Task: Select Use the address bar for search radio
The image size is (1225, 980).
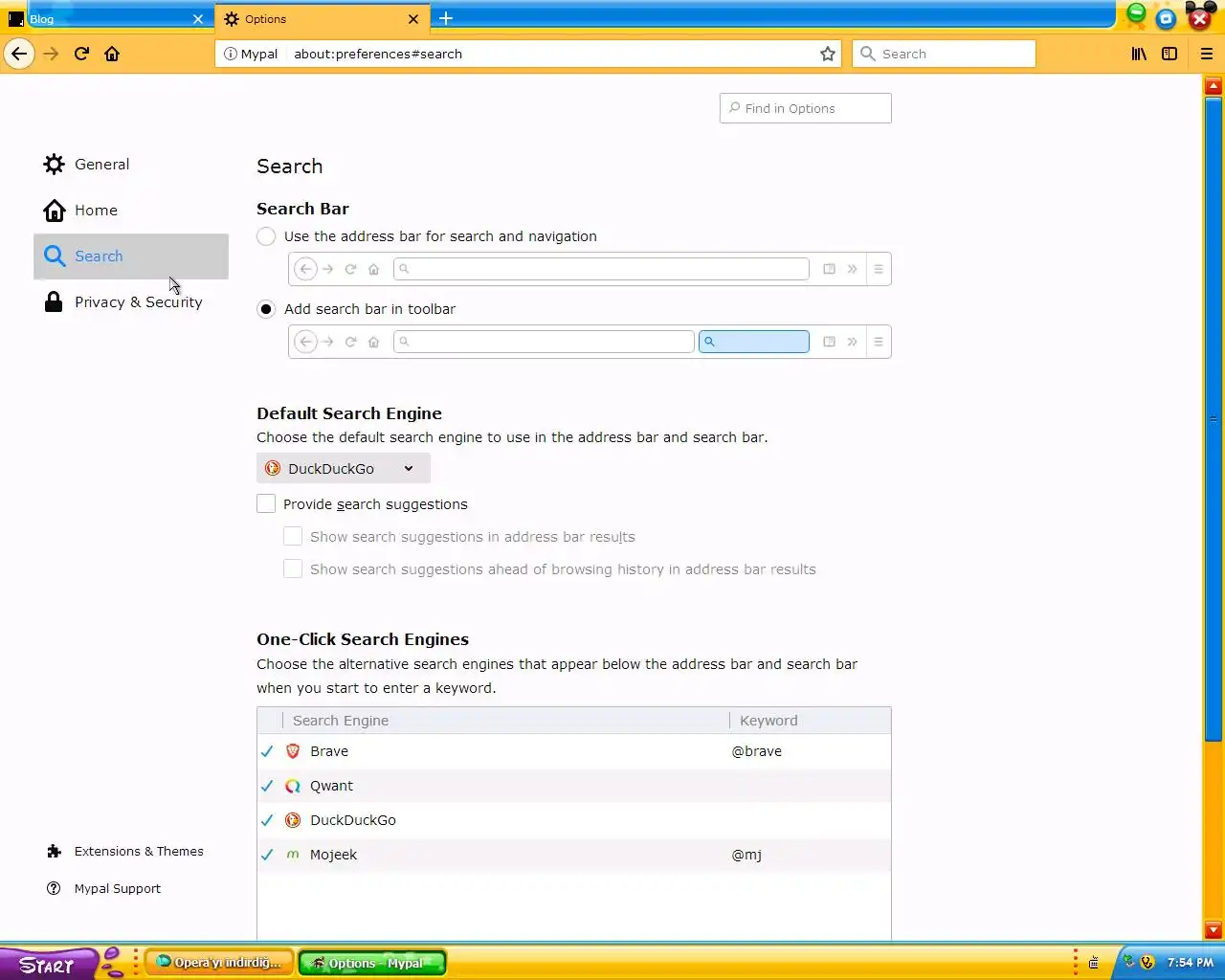Action: tap(266, 236)
